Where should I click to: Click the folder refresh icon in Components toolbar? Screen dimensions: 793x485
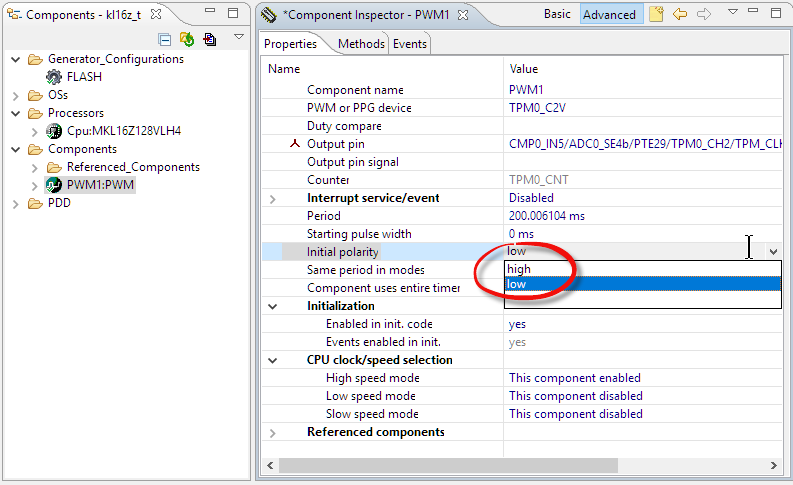[x=187, y=39]
